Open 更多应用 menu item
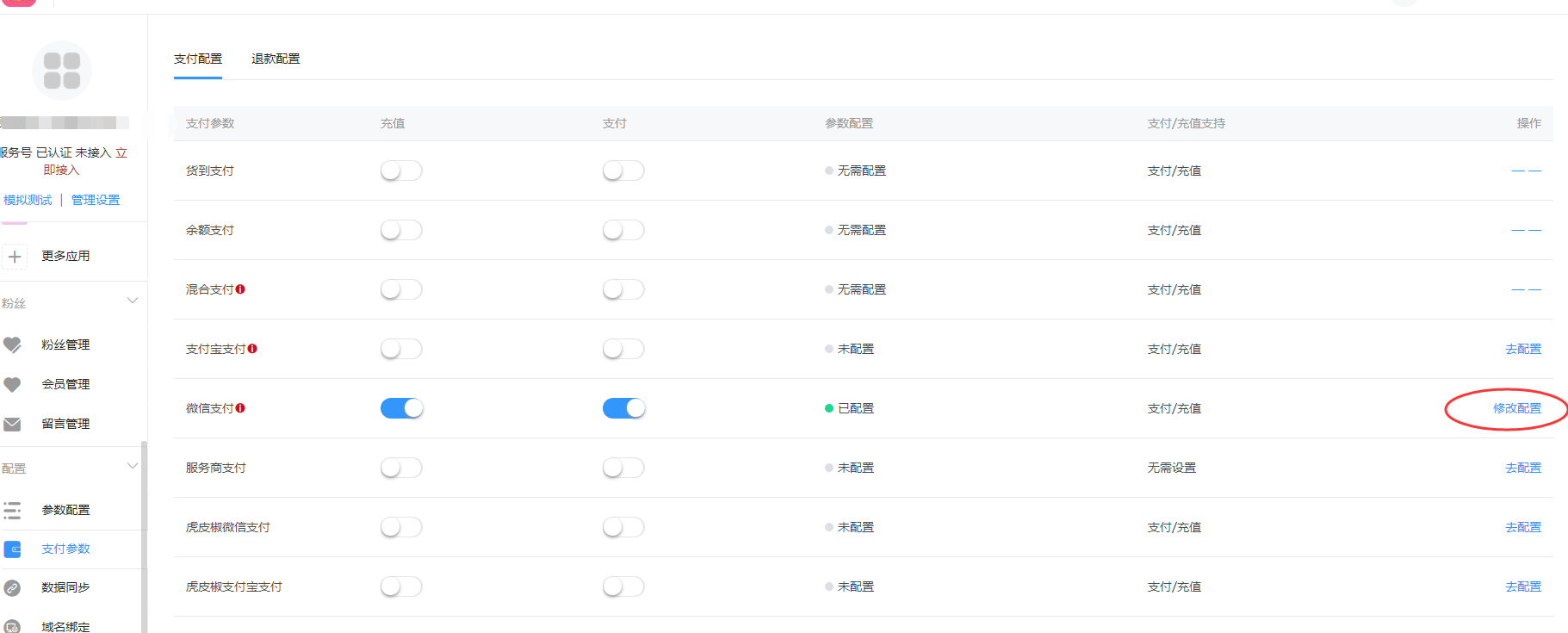Viewport: 1568px width, 633px height. 65,256
